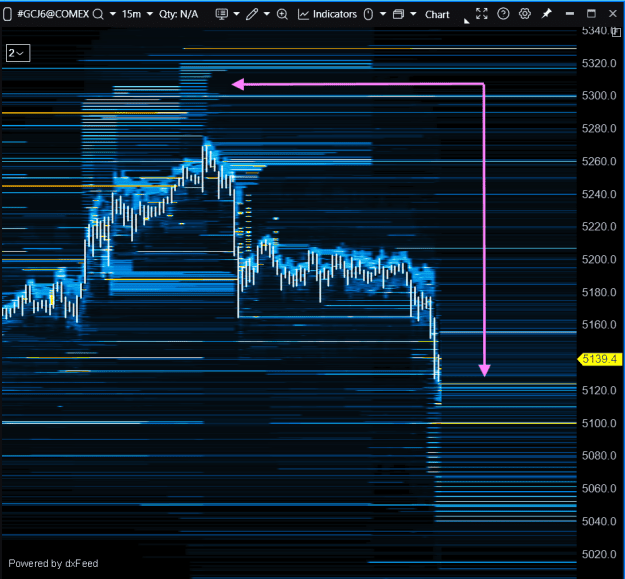Open the chart trading monitor icon

222,14
